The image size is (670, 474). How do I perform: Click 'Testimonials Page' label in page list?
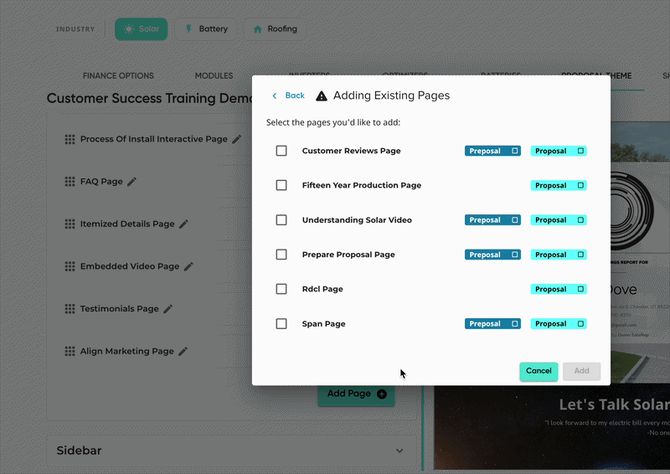(119, 309)
